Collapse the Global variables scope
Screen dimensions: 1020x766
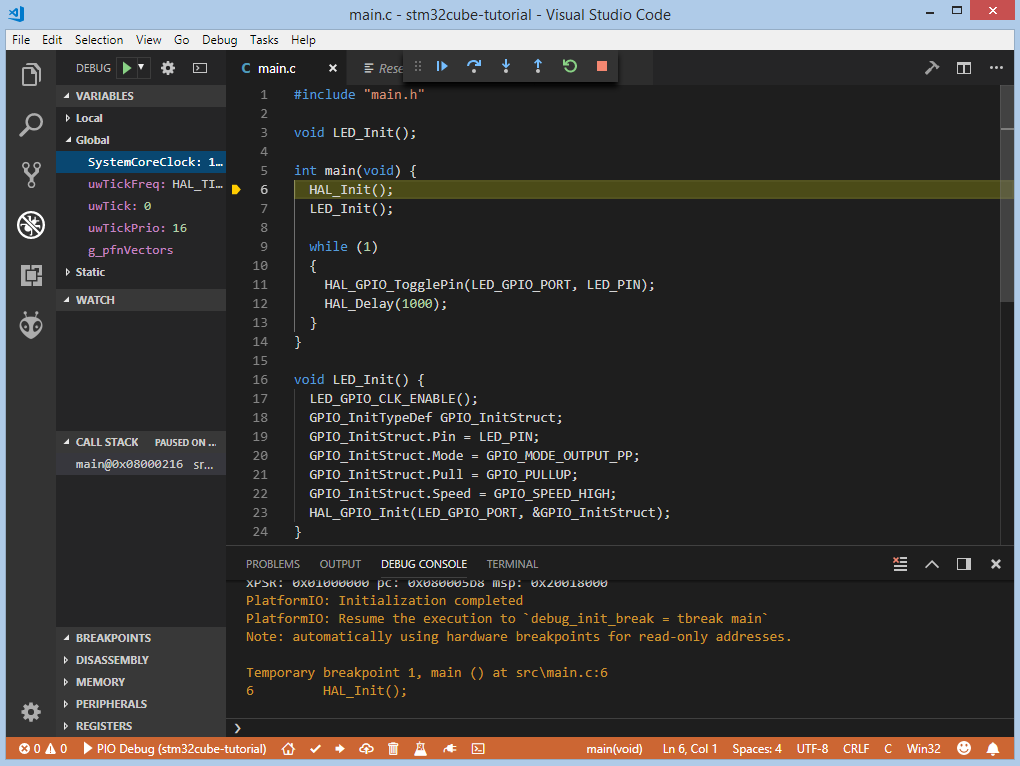[x=141, y=140]
